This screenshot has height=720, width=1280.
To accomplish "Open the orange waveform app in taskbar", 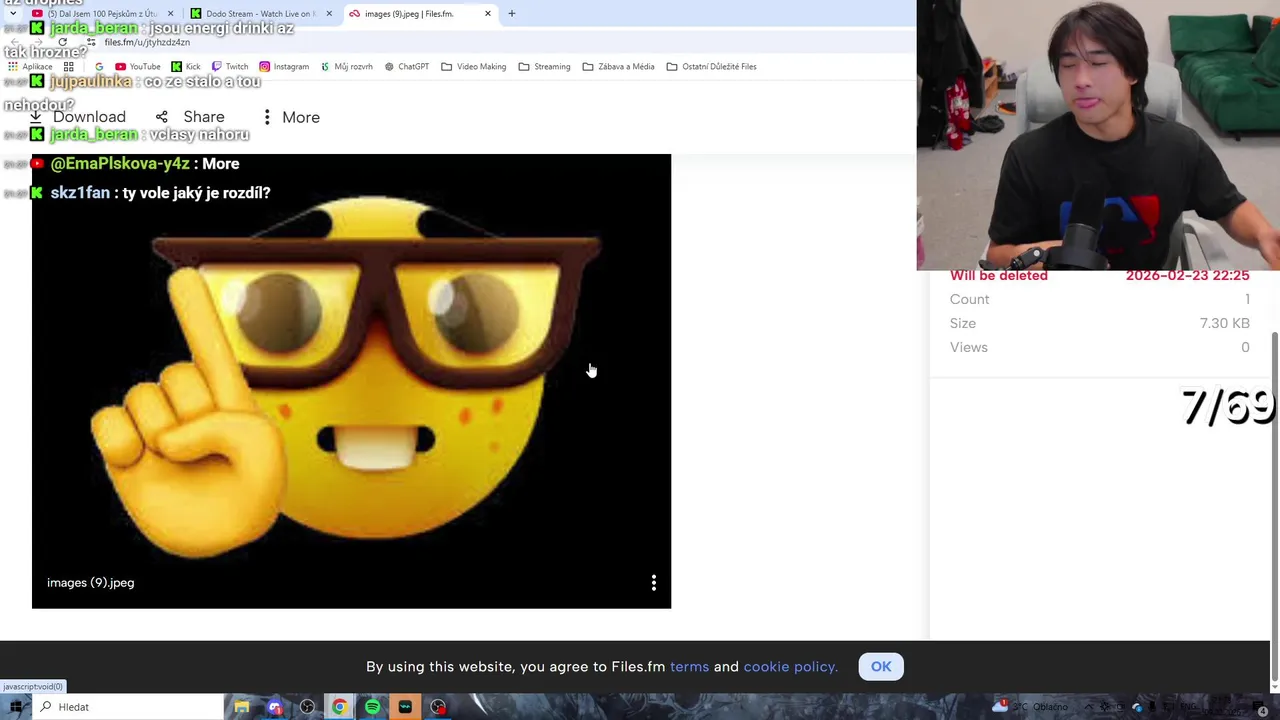I will [x=405, y=707].
